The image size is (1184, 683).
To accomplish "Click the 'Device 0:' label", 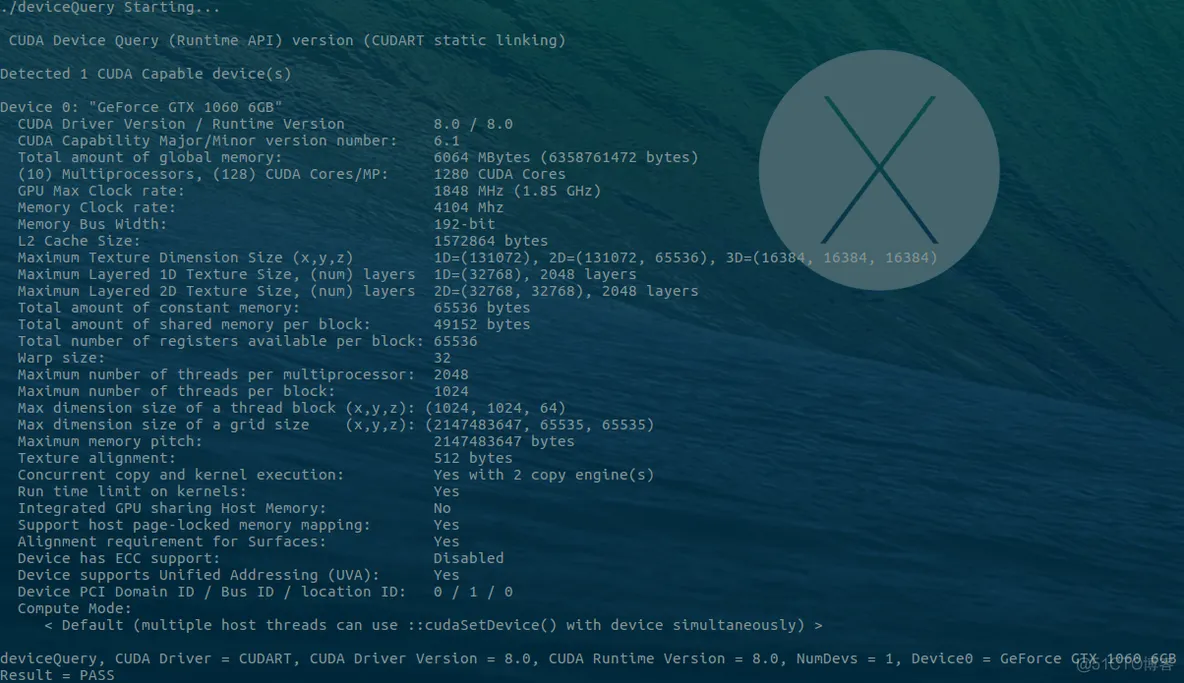I will [x=40, y=107].
